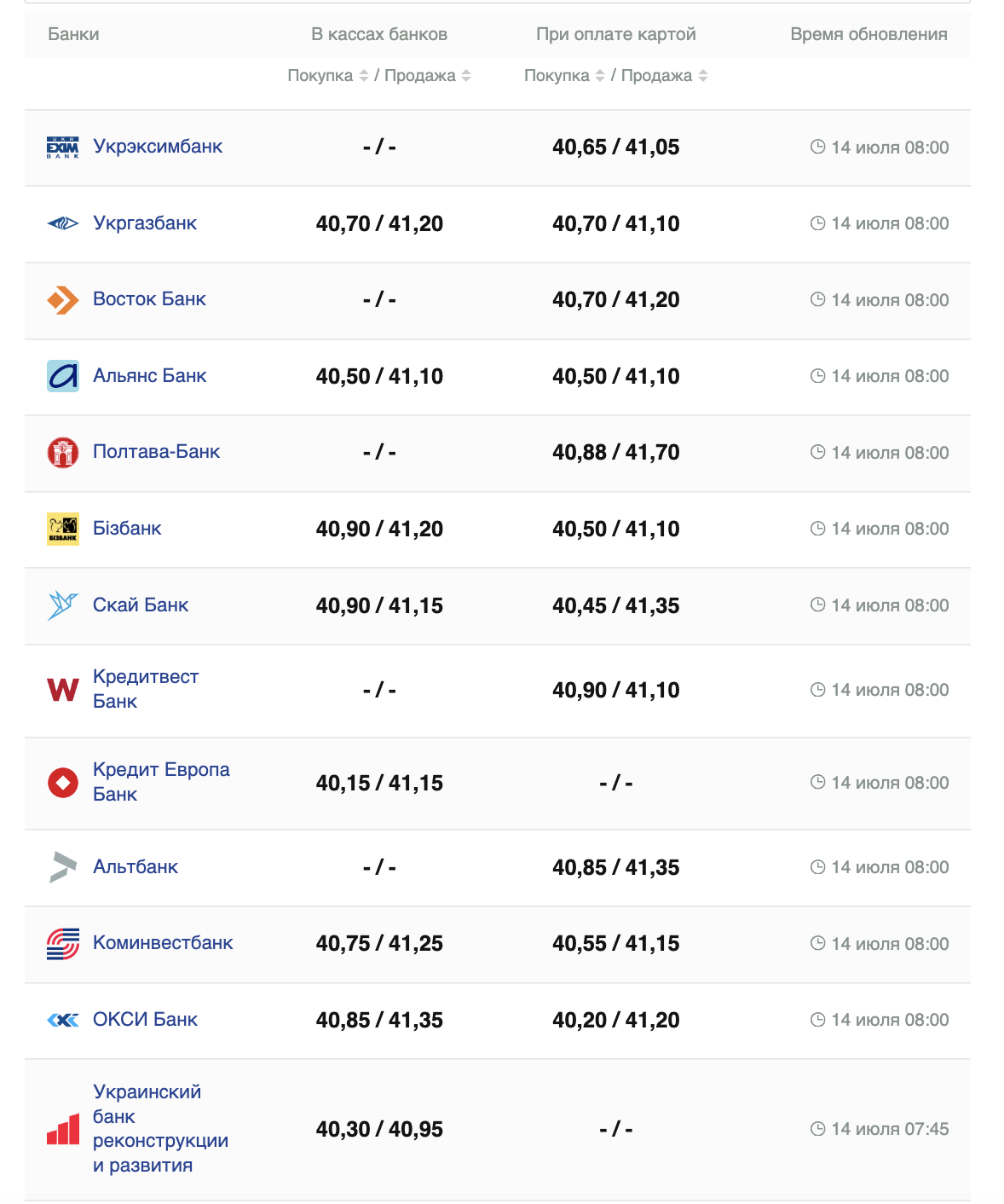
Task: Click the Укргазбанк logo icon
Action: coord(62,223)
